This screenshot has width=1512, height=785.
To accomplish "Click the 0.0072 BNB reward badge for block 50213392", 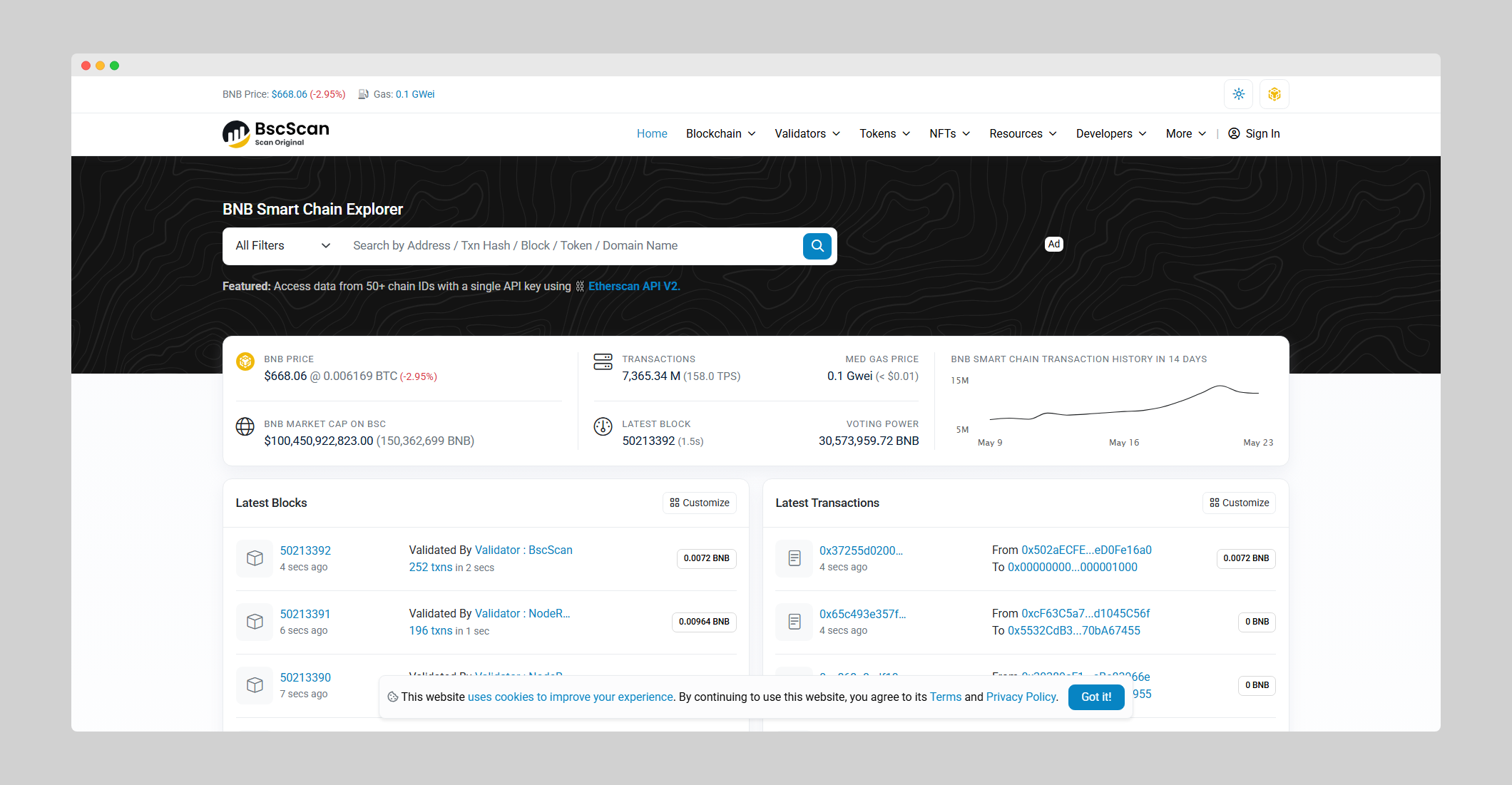I will [707, 558].
